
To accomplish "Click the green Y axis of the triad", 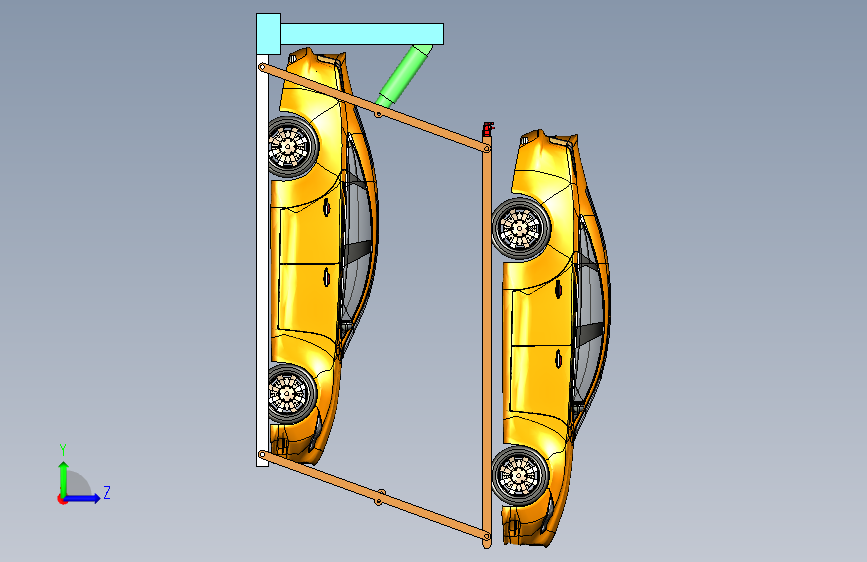I will click(x=64, y=478).
